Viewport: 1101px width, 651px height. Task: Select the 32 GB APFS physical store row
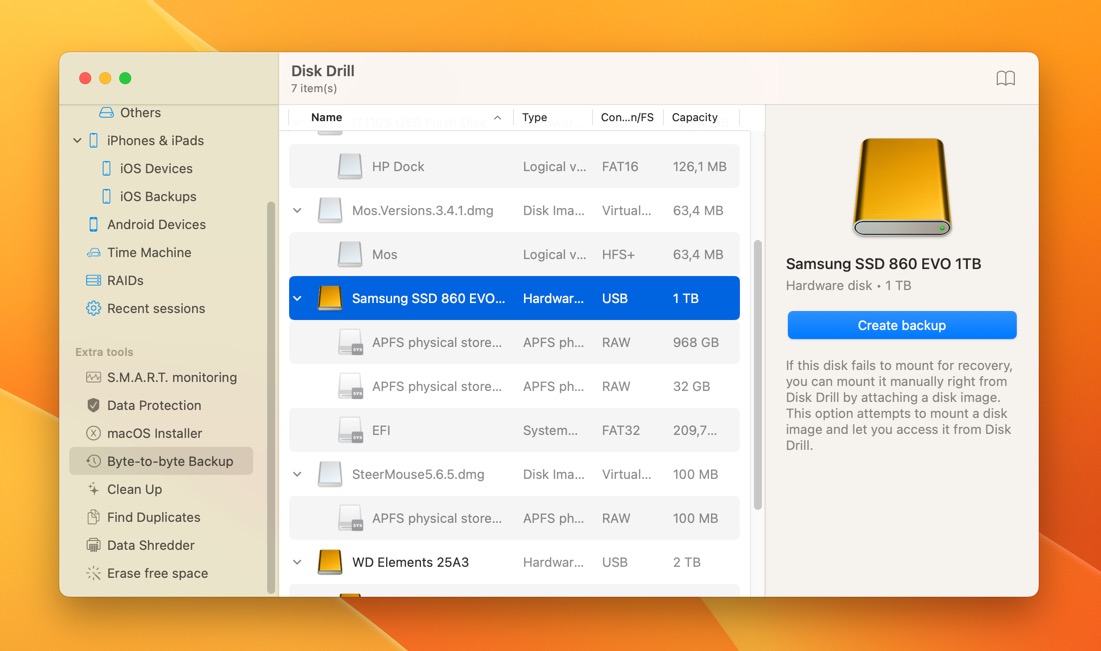tap(514, 386)
